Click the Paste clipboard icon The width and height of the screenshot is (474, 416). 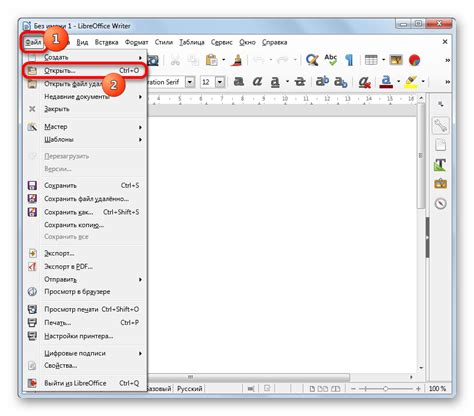[x=211, y=60]
